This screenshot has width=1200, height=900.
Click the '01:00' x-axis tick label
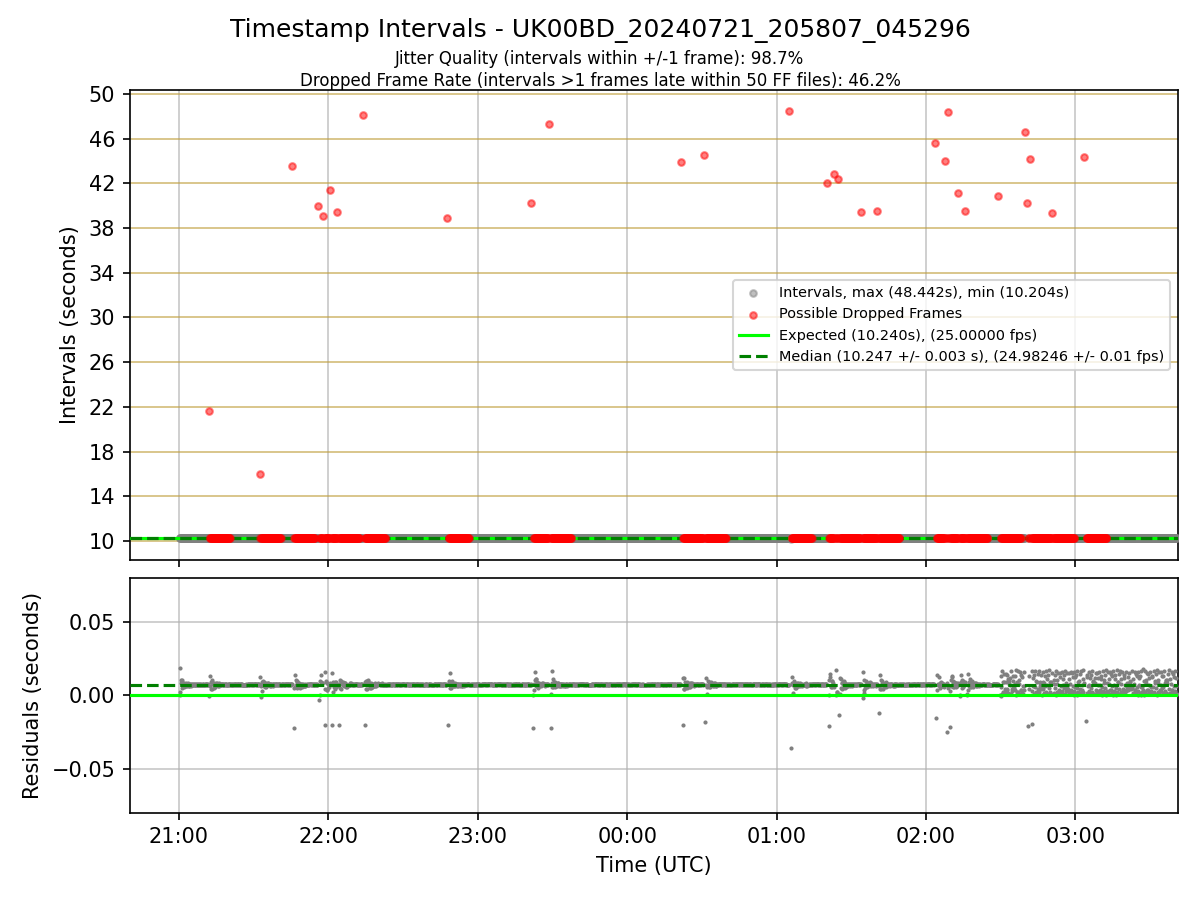pyautogui.click(x=776, y=835)
